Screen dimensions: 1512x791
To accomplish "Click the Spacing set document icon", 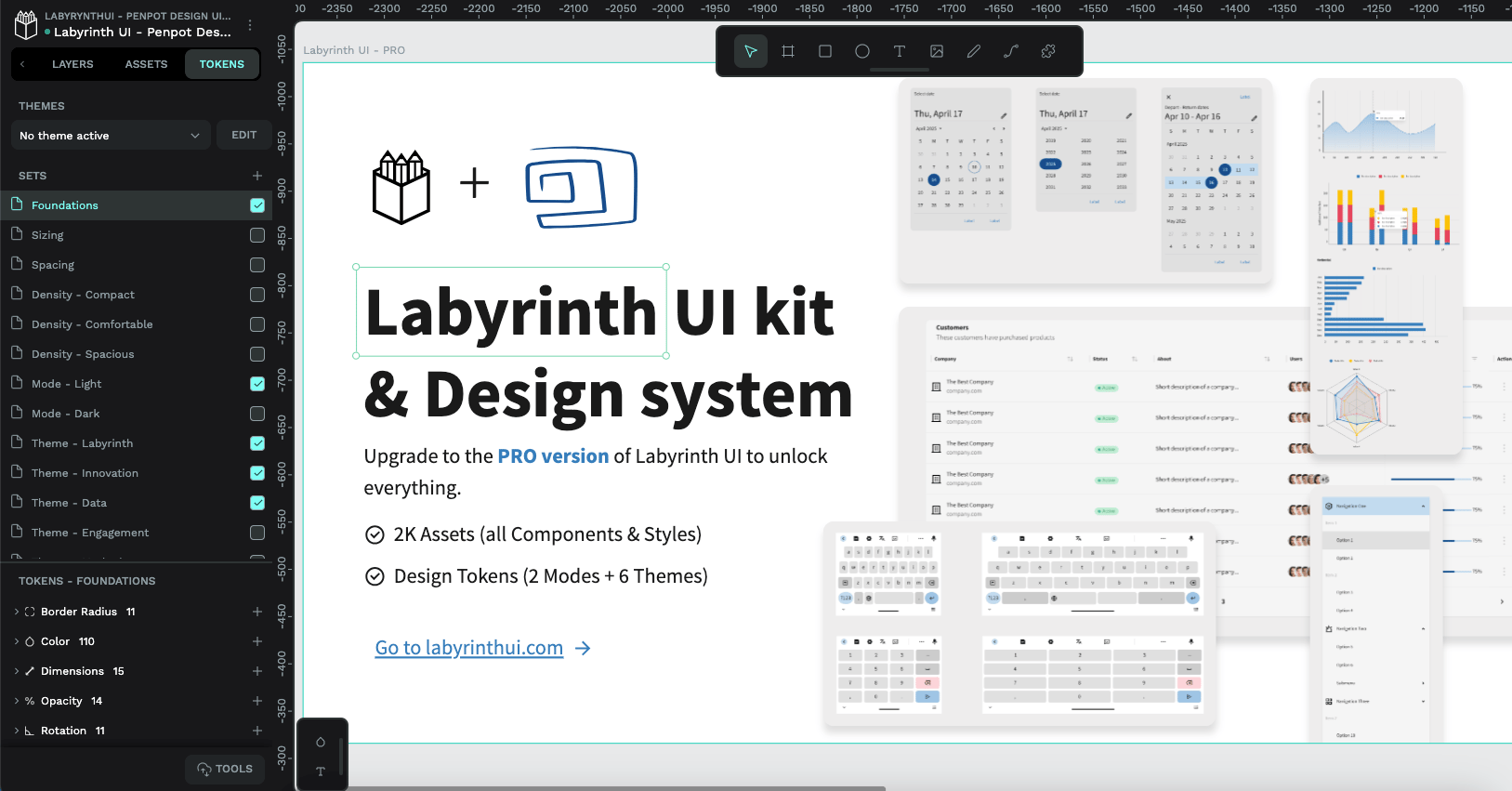I will tap(17, 264).
